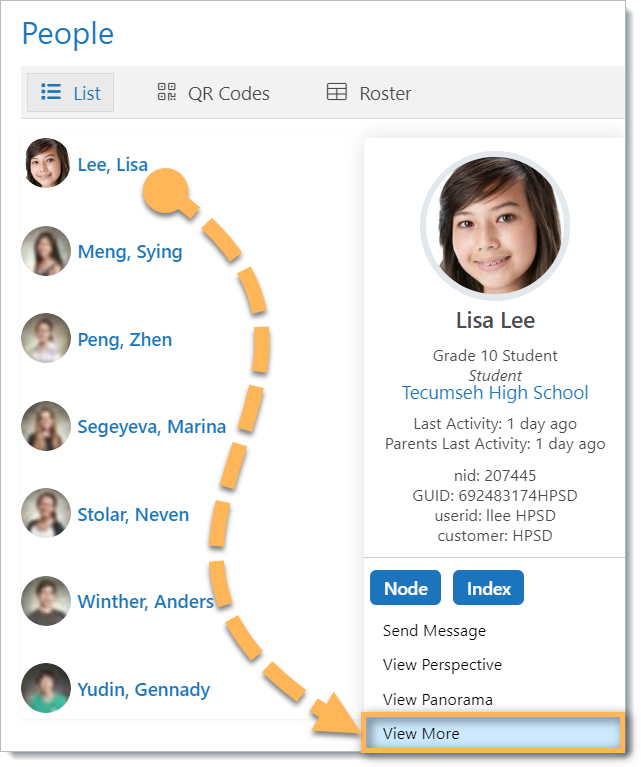This screenshot has width=641, height=767.
Task: Click the Lisa Lee name heading in the card
Action: (495, 321)
